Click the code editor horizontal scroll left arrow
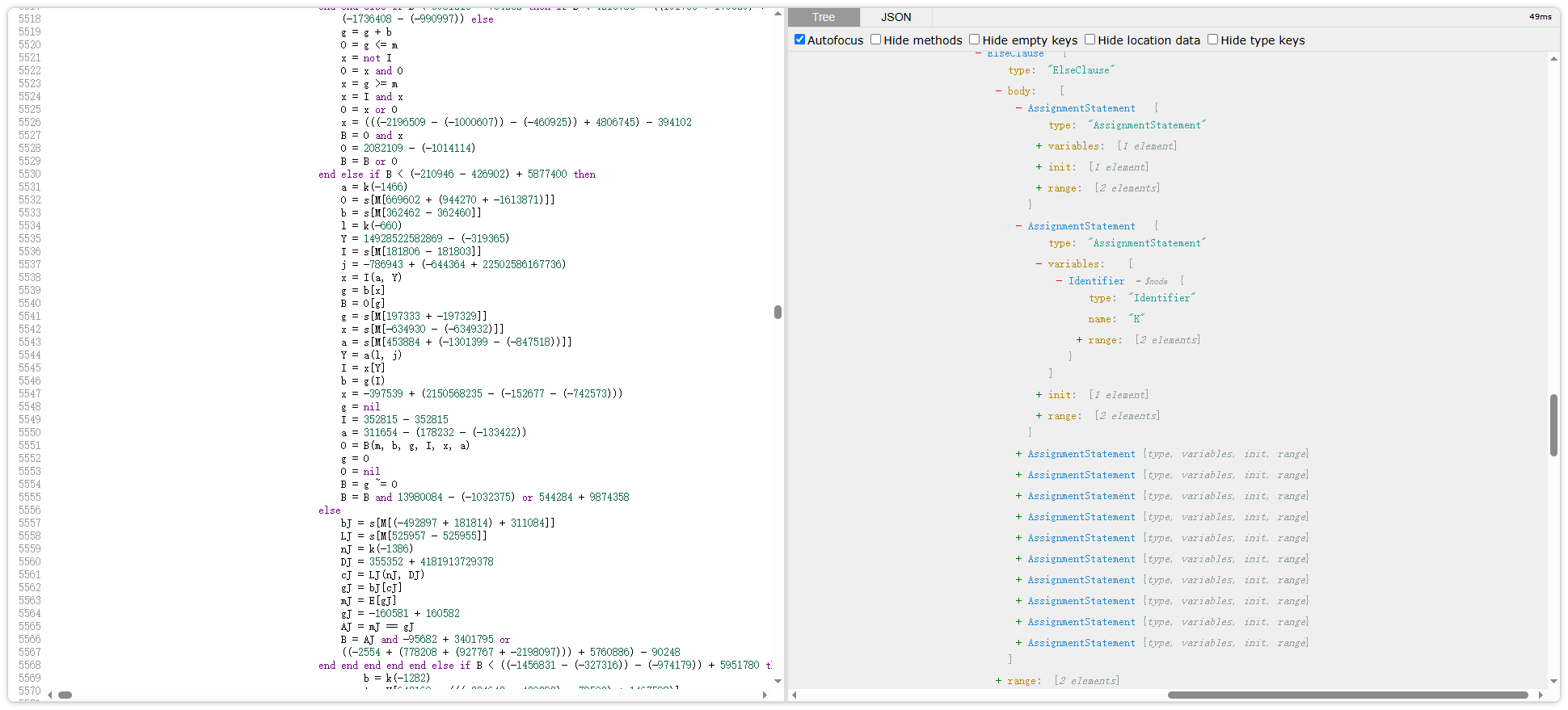This screenshot has width=1568, height=710. pyautogui.click(x=50, y=695)
